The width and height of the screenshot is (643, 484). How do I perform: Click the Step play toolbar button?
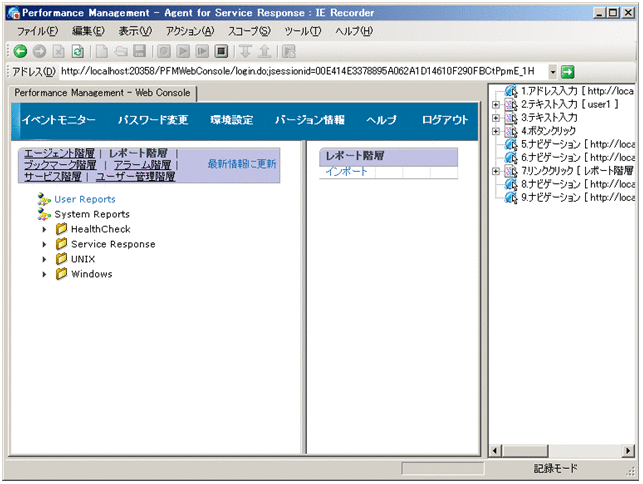point(202,51)
